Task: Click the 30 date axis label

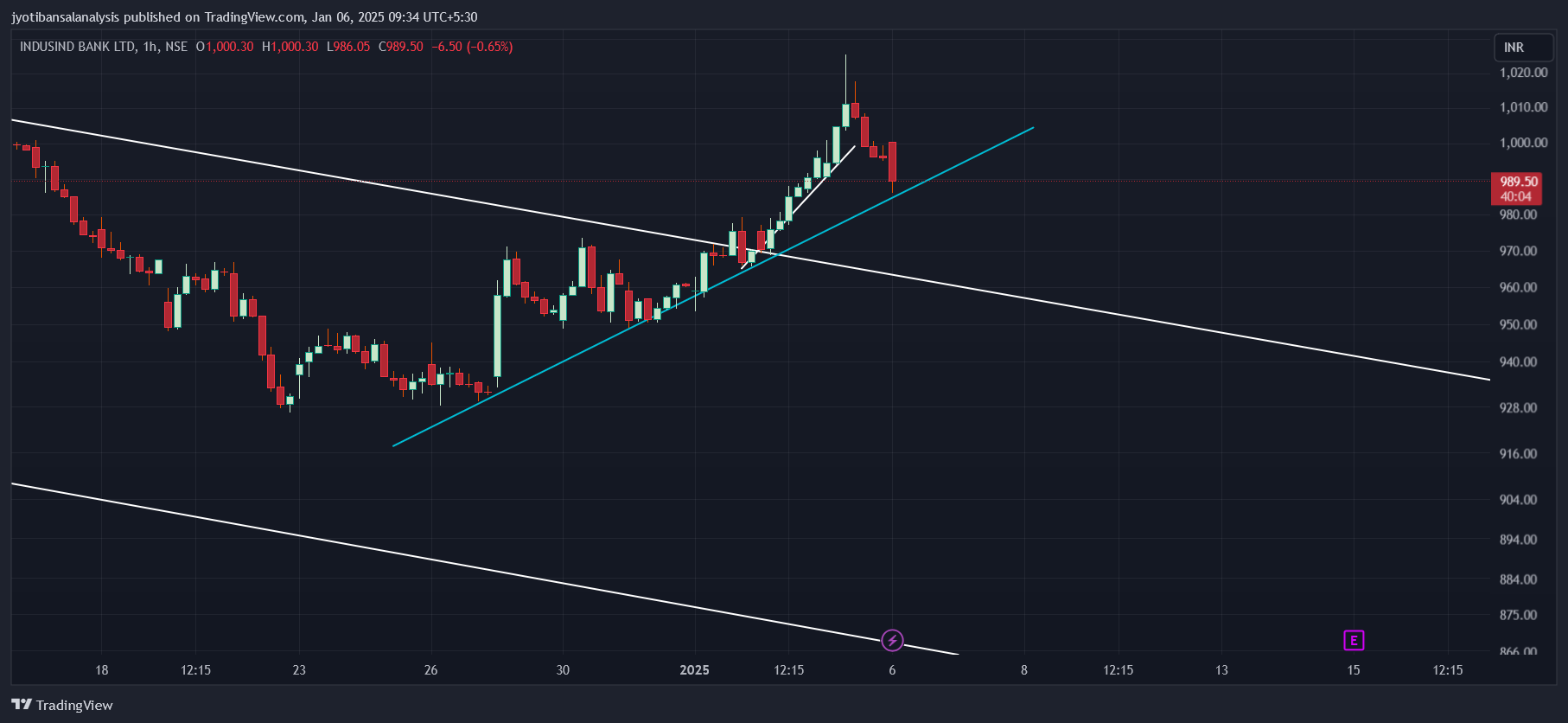Action: tap(563, 670)
